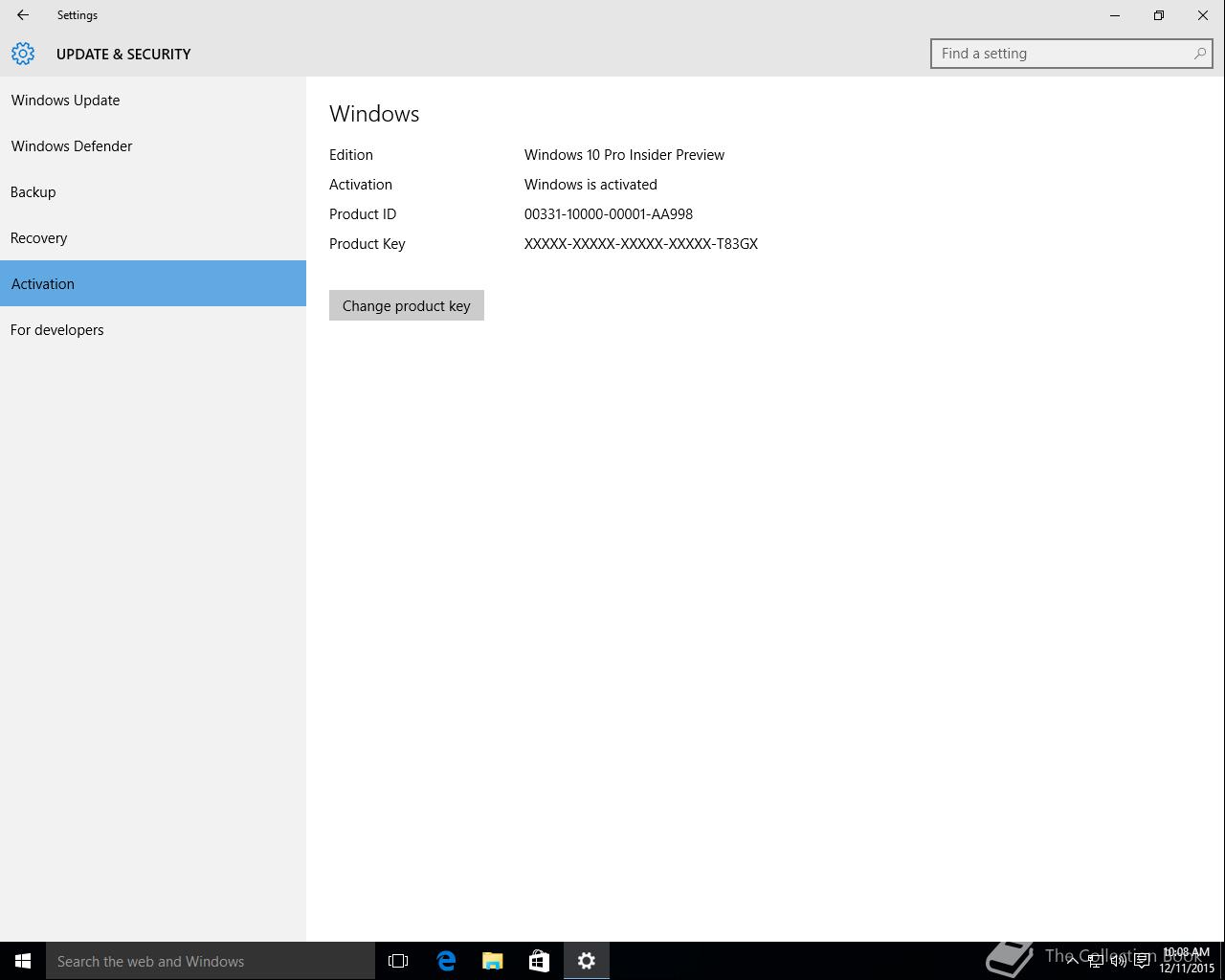Click the Windows is activated status text

point(590,185)
